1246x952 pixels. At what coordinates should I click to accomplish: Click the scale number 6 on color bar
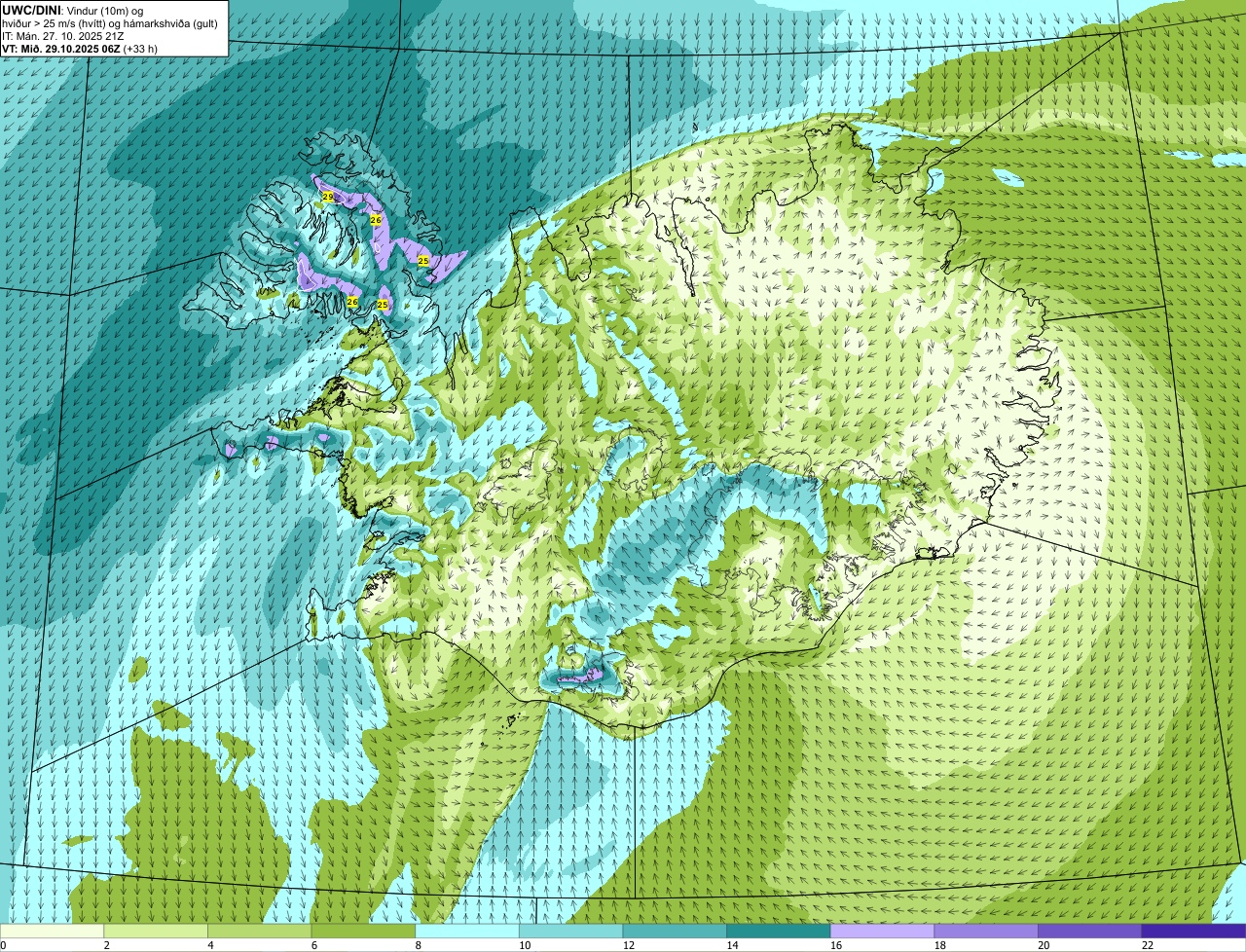313,945
